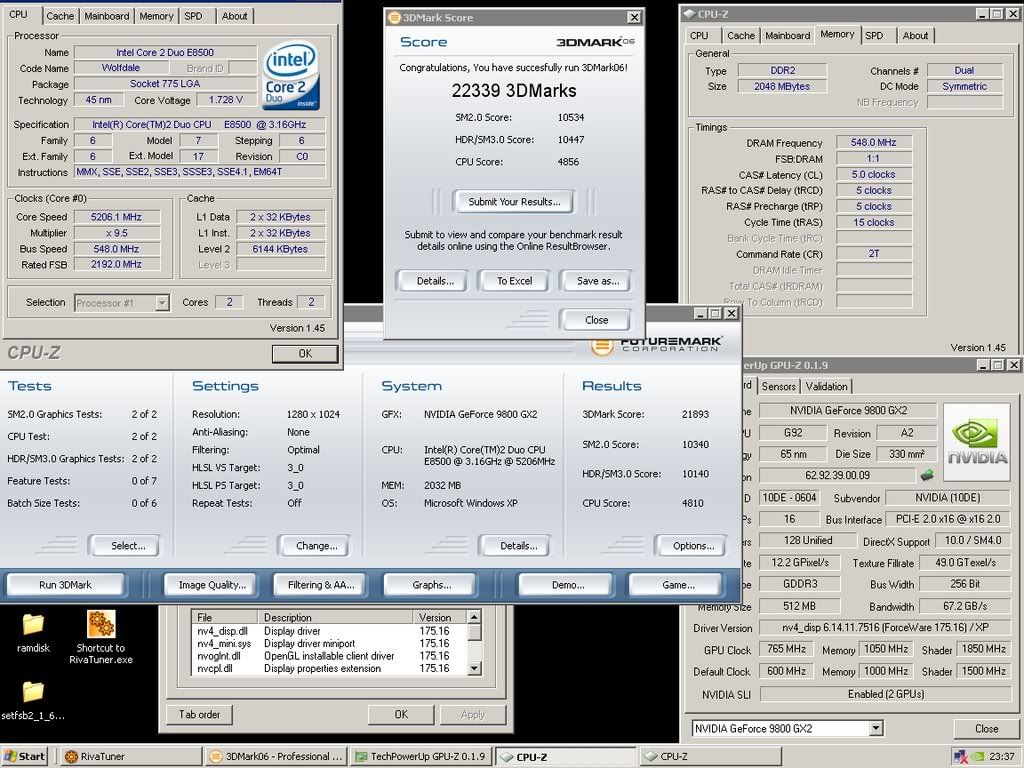1024x768 pixels.
Task: Click the 22339 3DMarks score text
Action: (514, 91)
